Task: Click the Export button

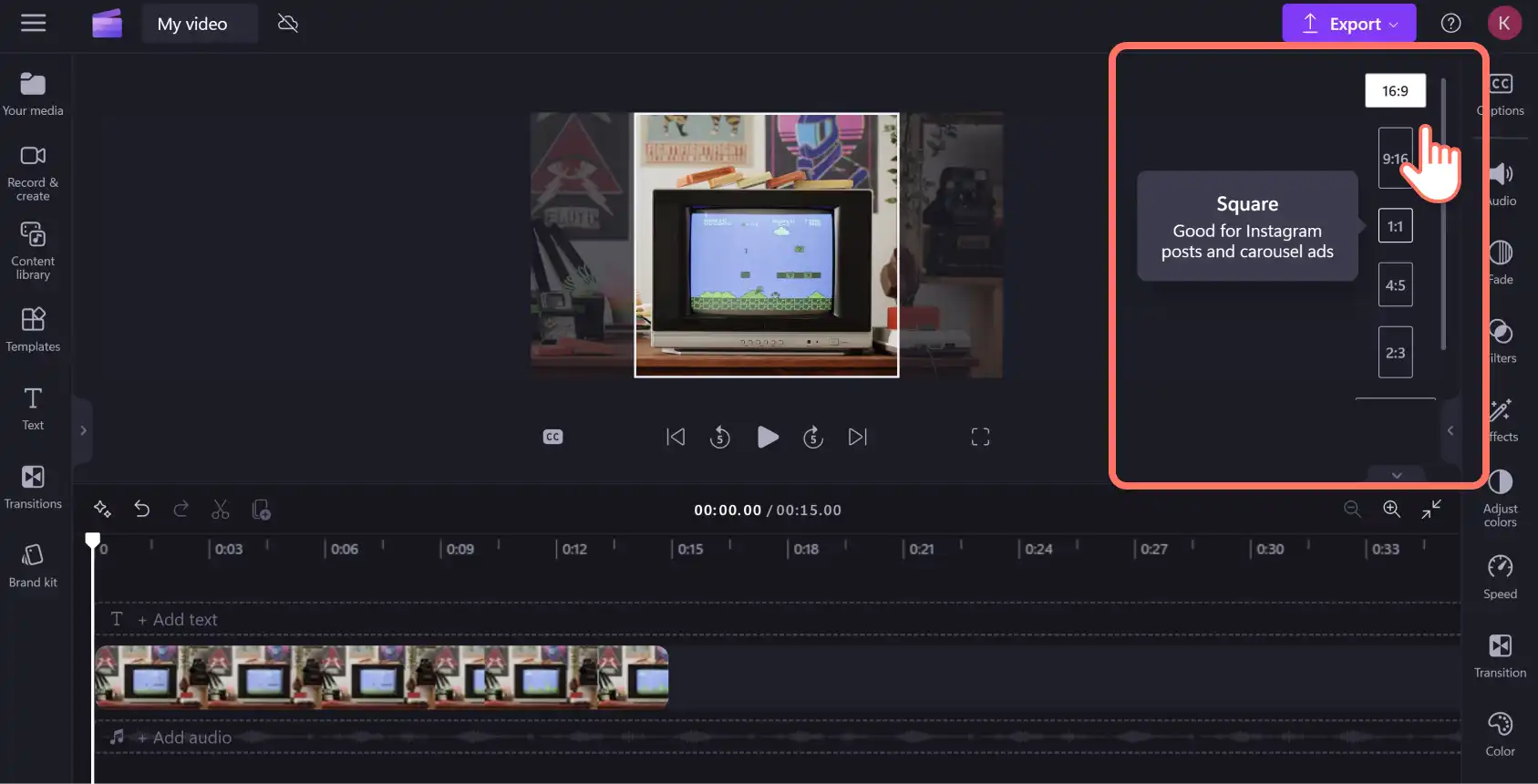Action: point(1348,24)
